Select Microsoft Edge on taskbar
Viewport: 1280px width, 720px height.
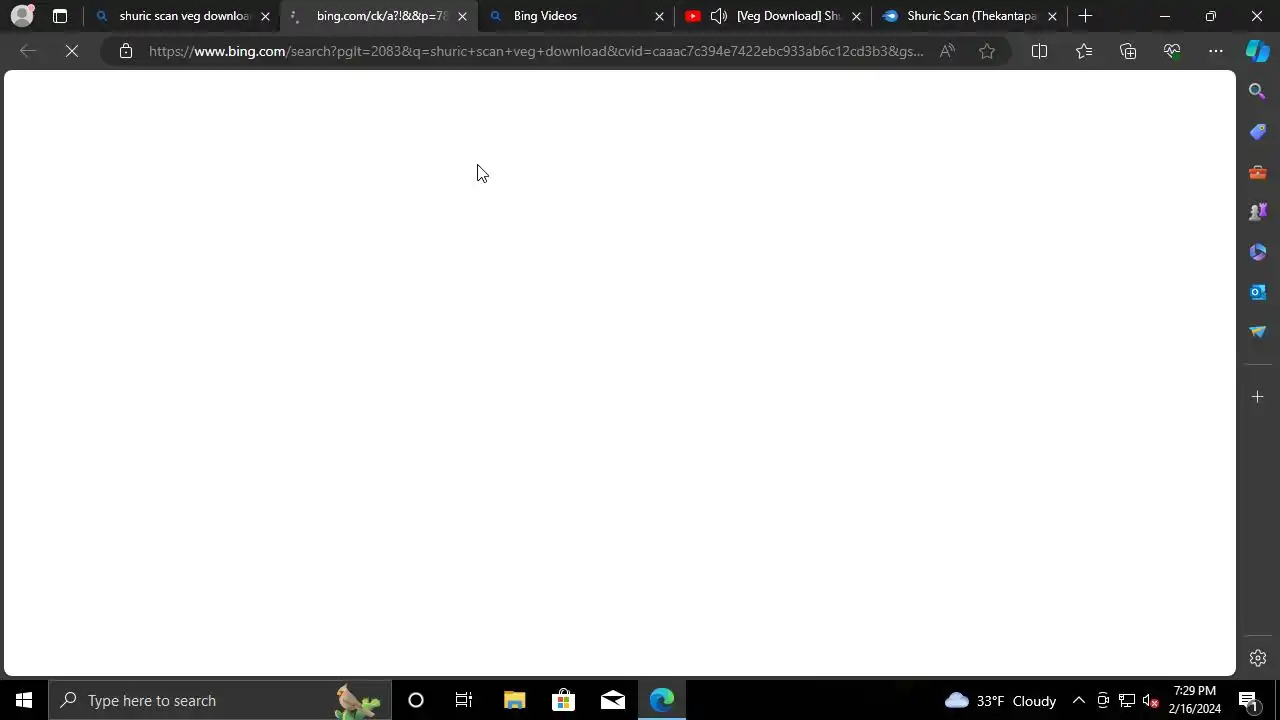pos(662,700)
